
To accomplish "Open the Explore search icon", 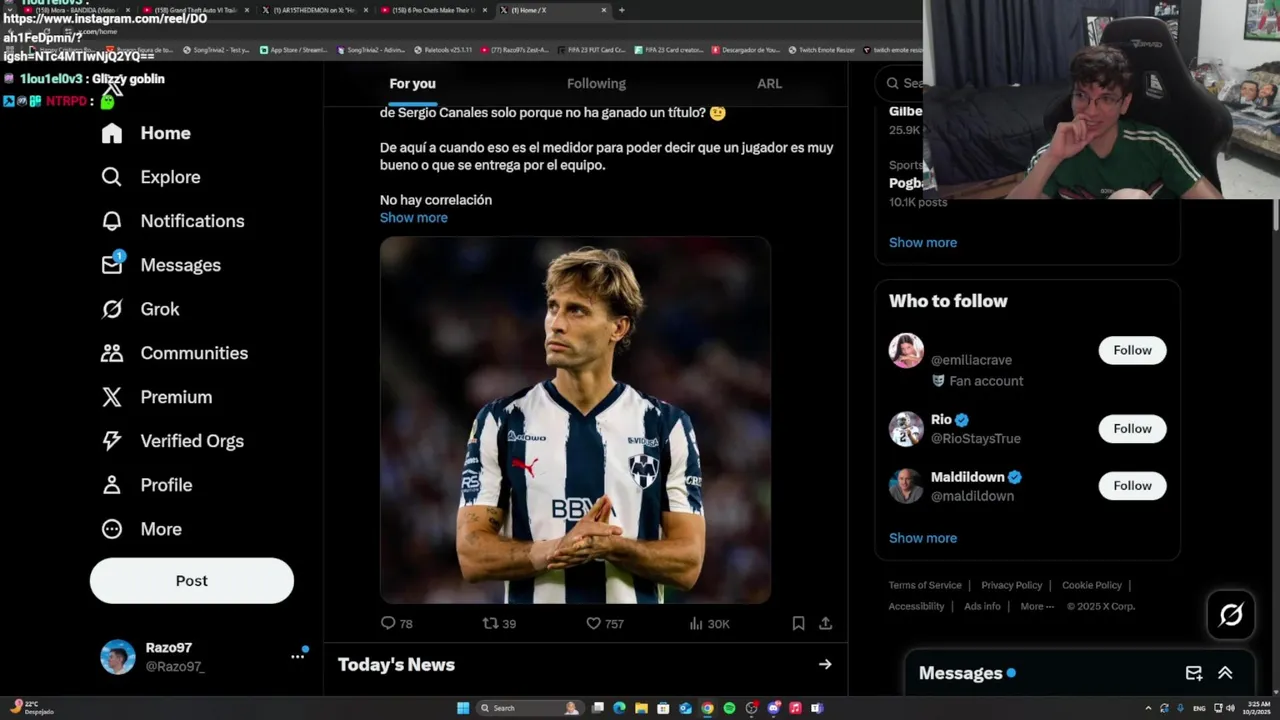I will [x=111, y=177].
